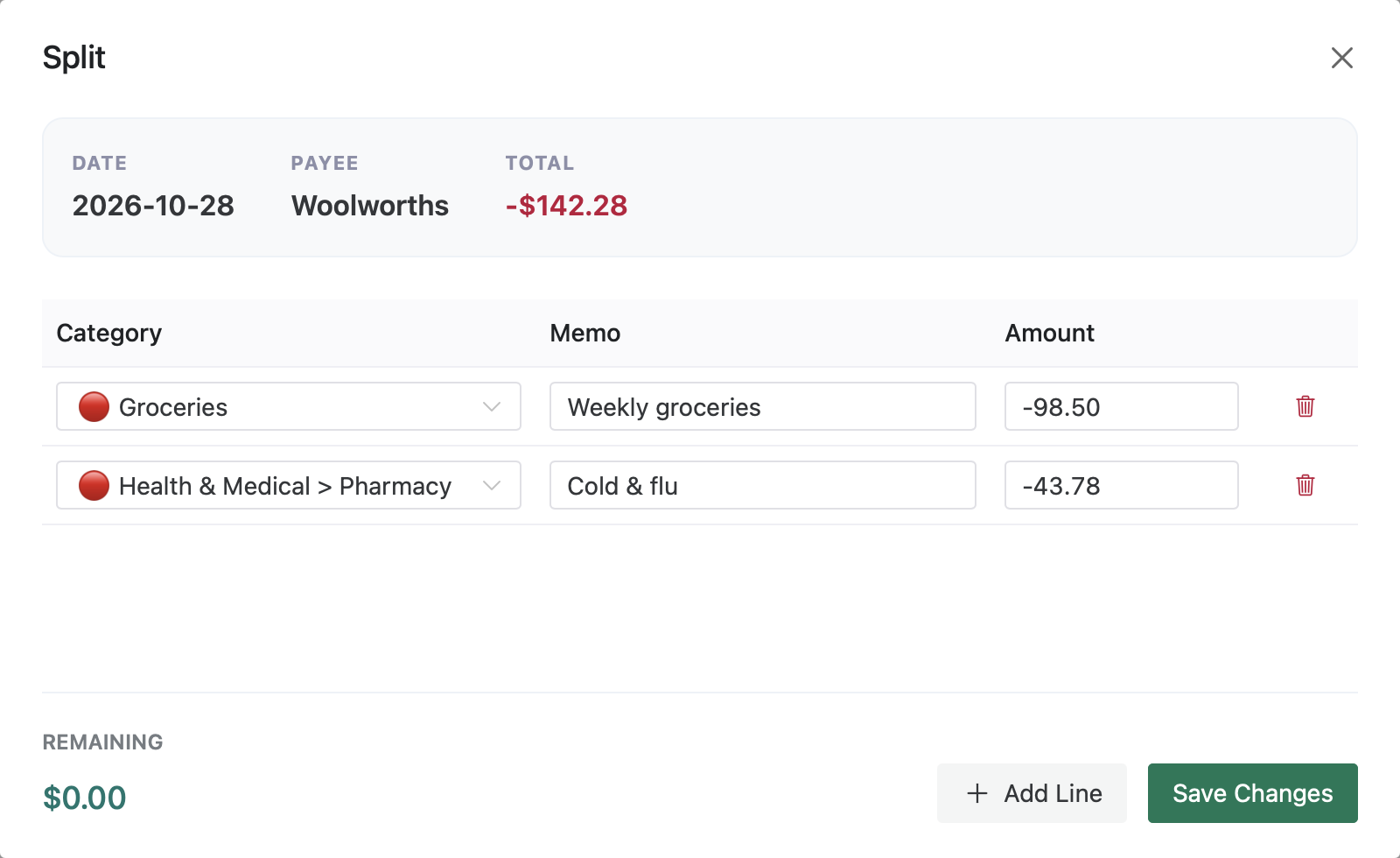The image size is (1400, 858).
Task: Click the red circle icon beside Health & Medical
Action: (94, 485)
